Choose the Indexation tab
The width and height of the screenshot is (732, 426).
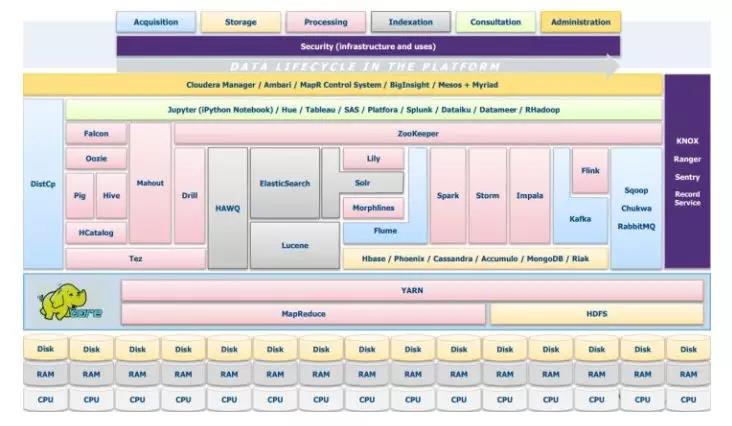click(x=410, y=22)
